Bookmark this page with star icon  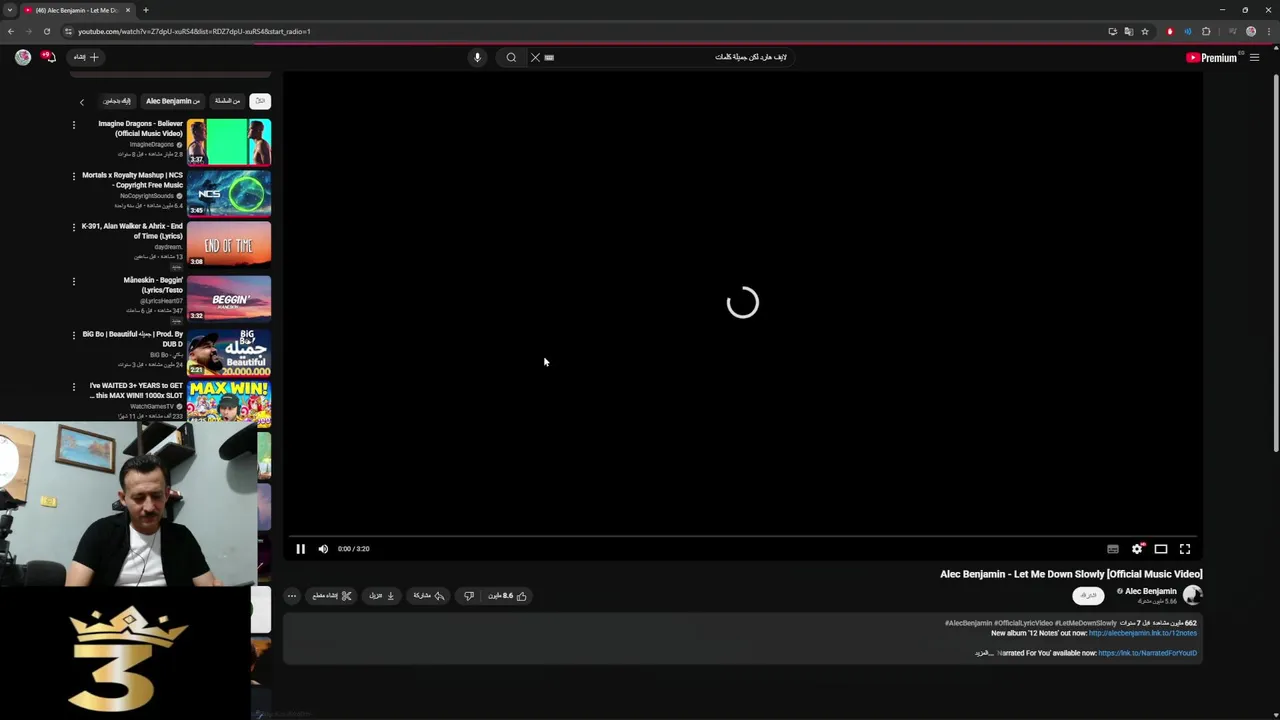click(x=1145, y=31)
